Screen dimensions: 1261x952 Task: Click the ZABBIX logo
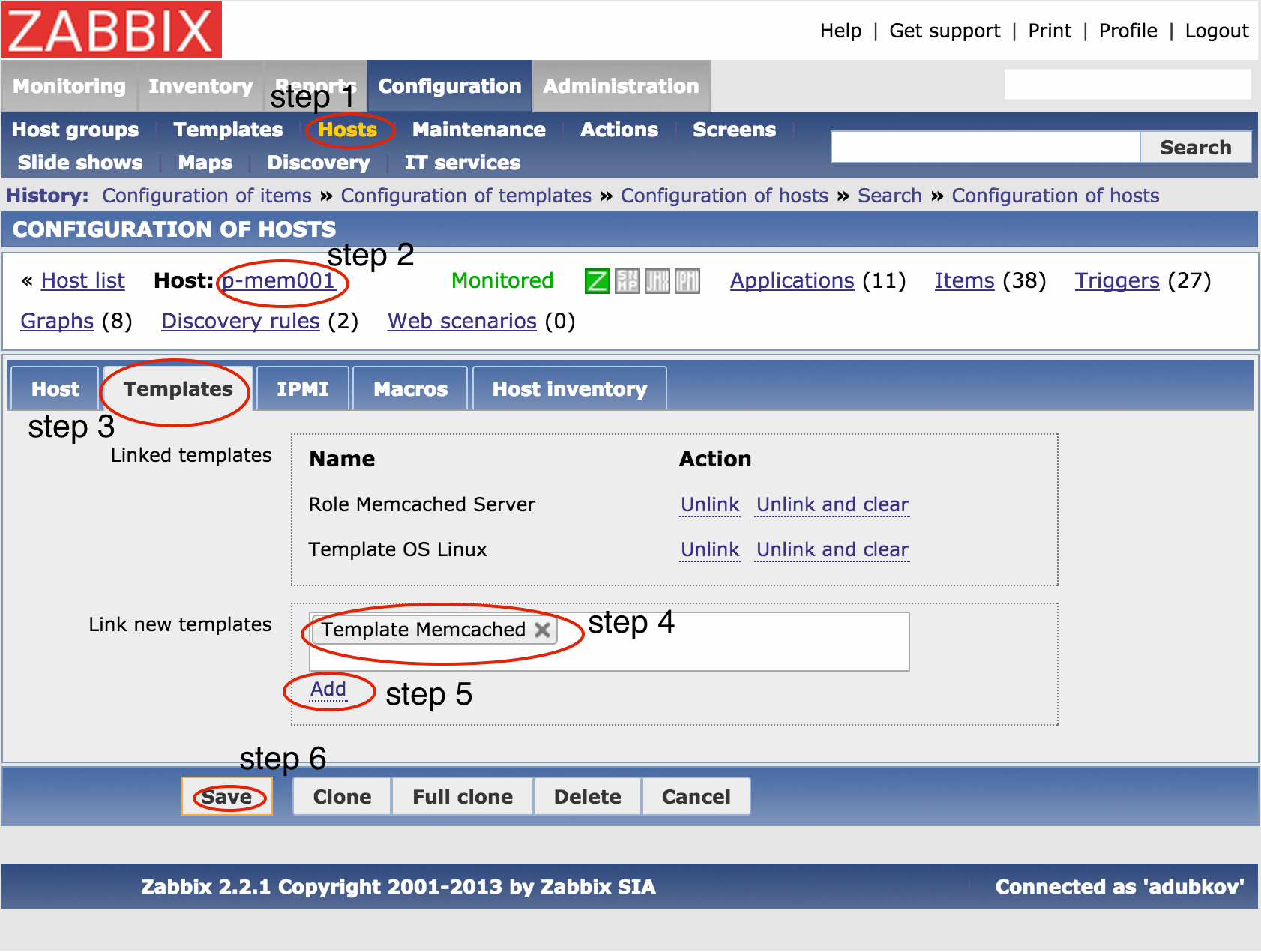click(111, 30)
